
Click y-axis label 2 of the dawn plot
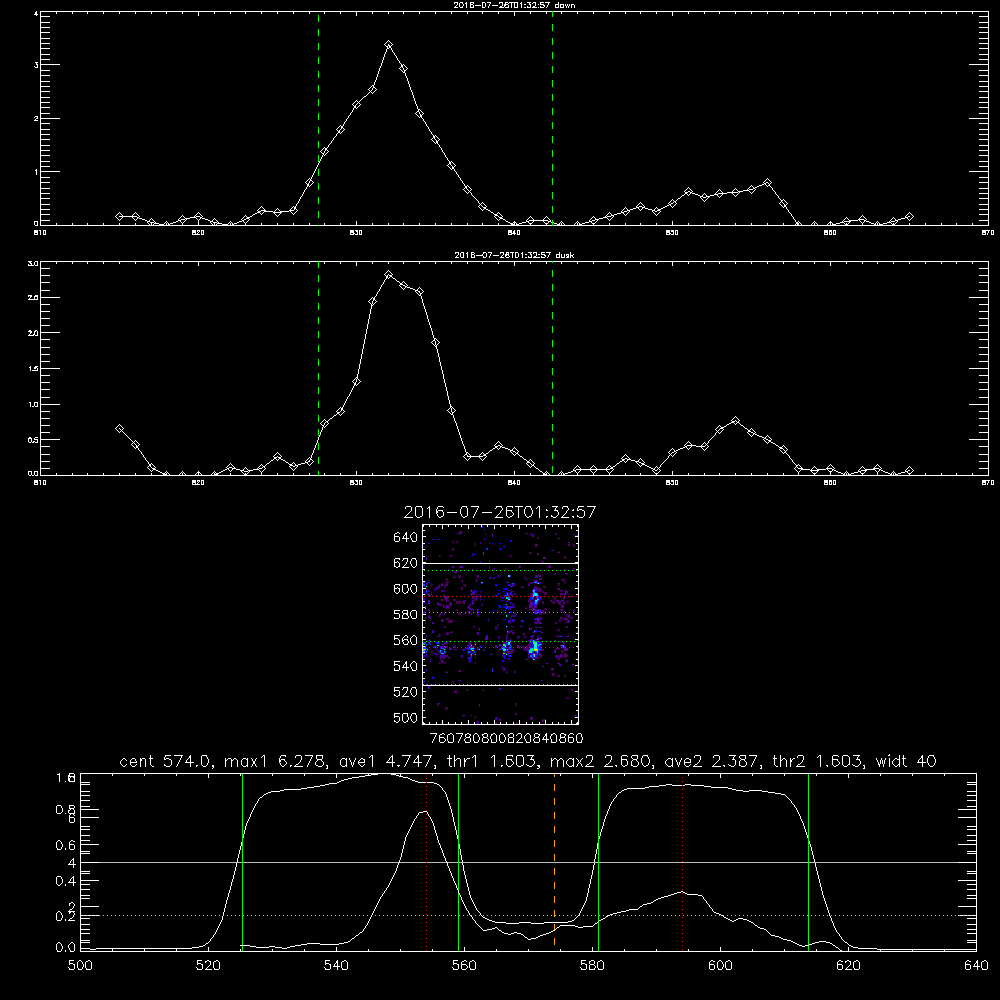click(x=36, y=119)
